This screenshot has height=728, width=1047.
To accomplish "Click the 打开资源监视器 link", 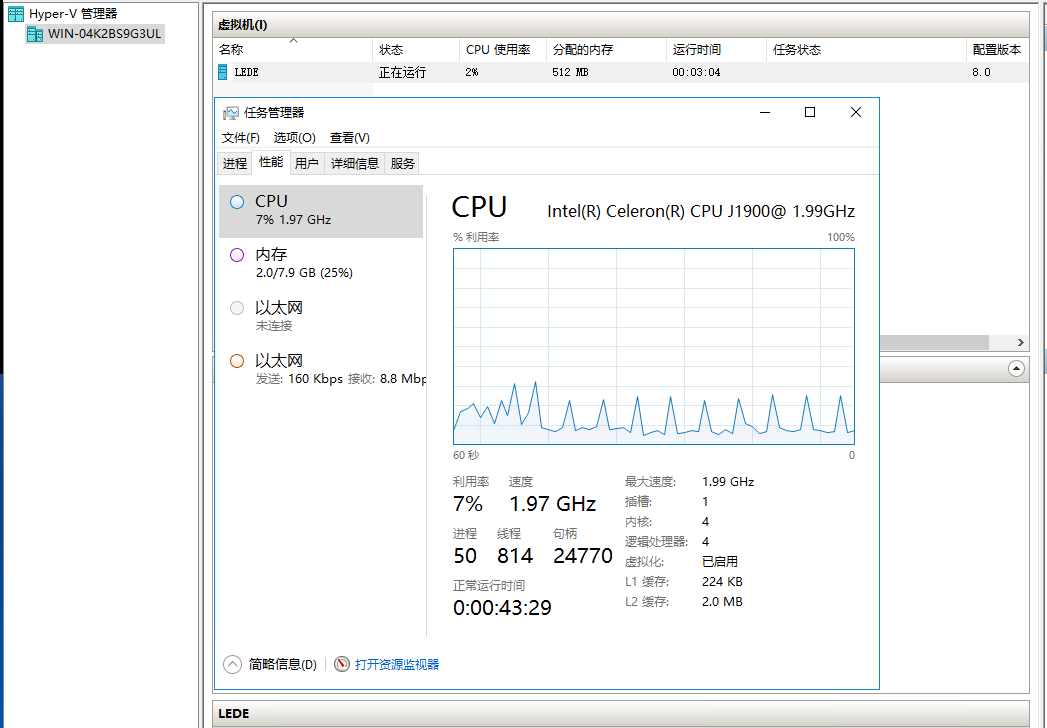I will (397, 665).
